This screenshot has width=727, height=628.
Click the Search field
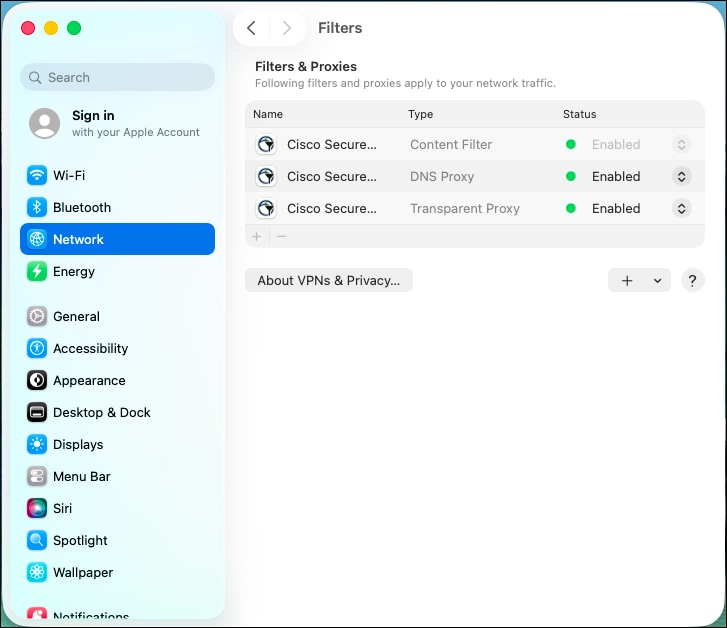pos(117,77)
